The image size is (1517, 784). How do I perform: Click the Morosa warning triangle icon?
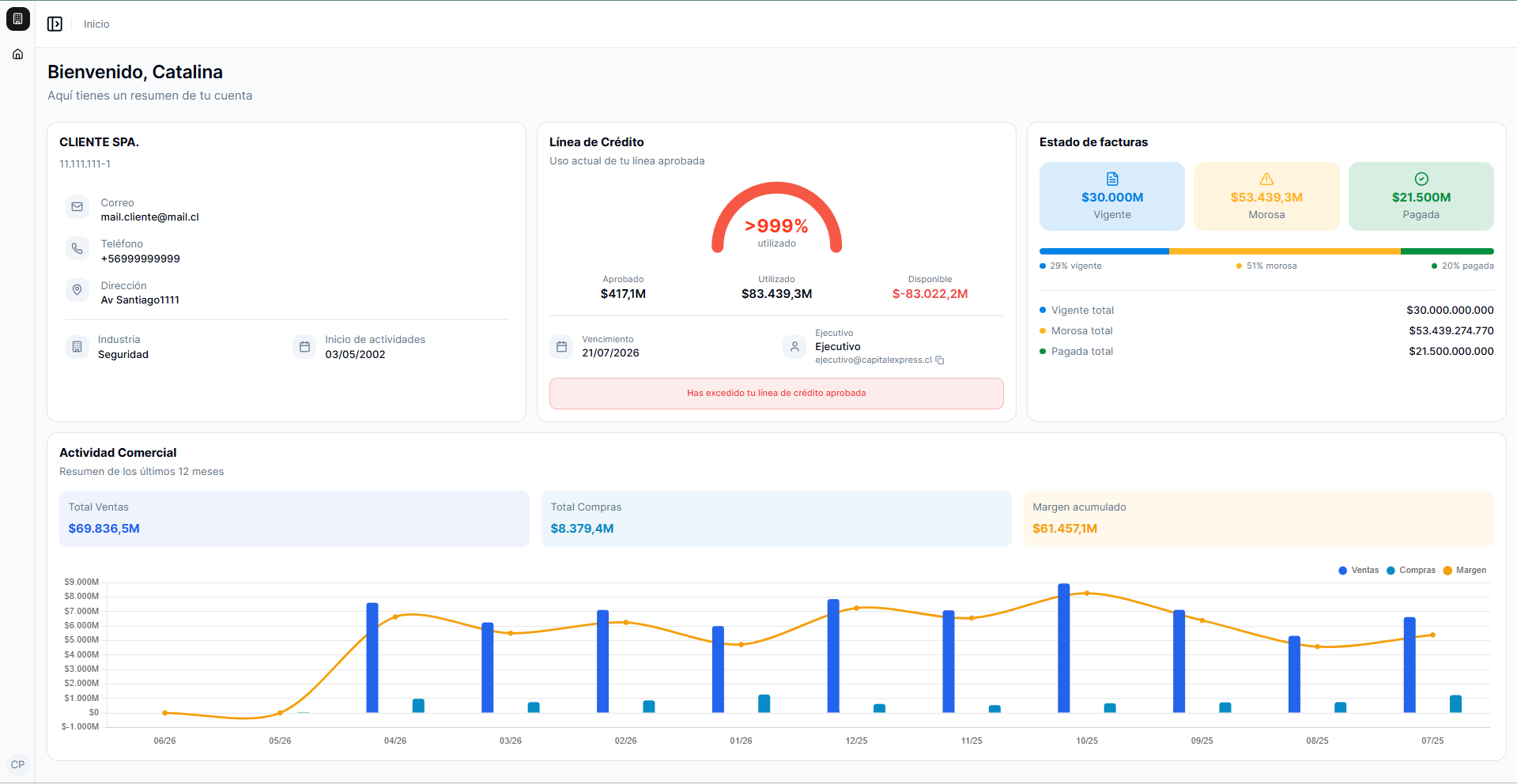pos(1266,179)
